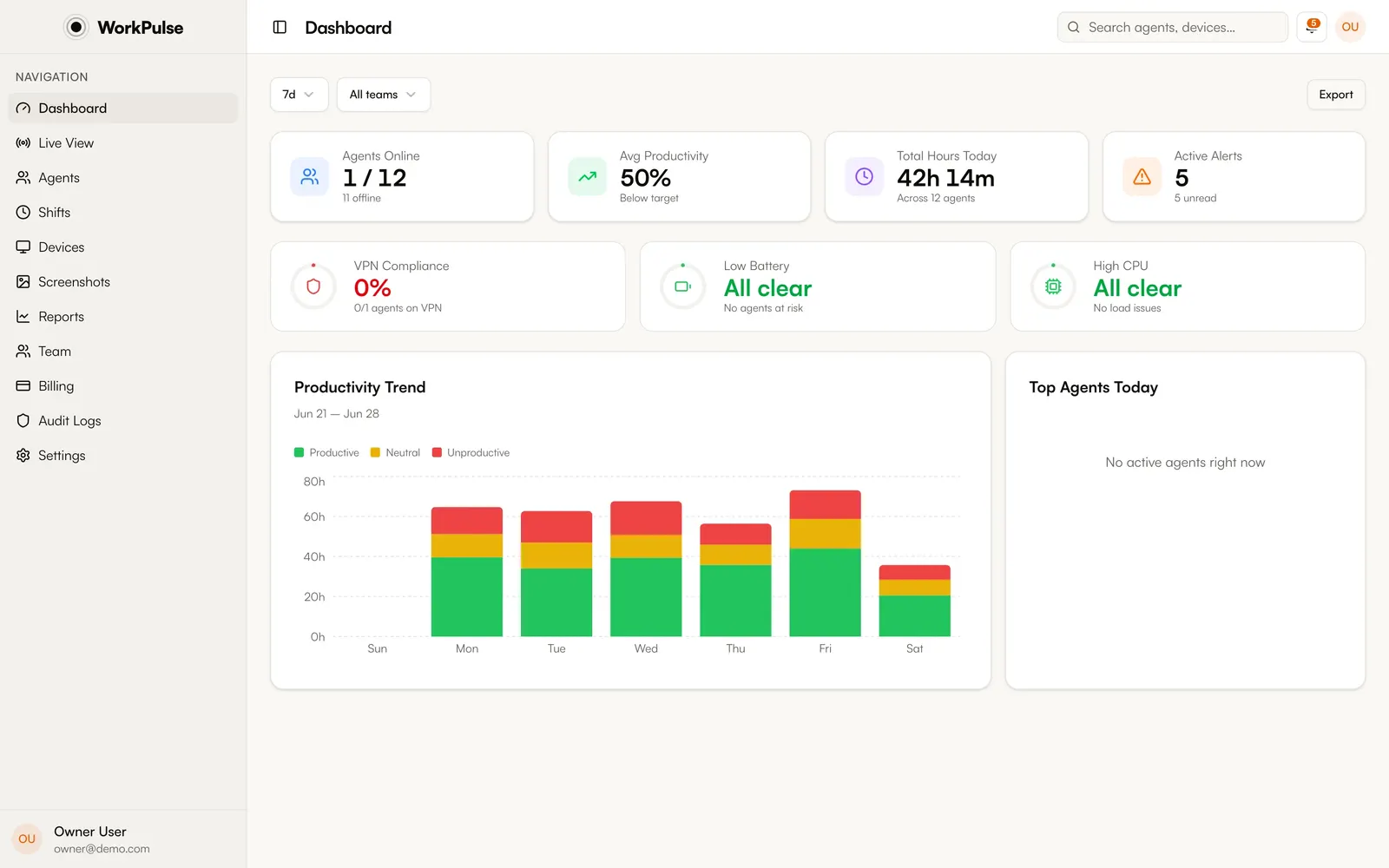Click the High CPU chip icon
The width and height of the screenshot is (1389, 868).
(x=1053, y=286)
